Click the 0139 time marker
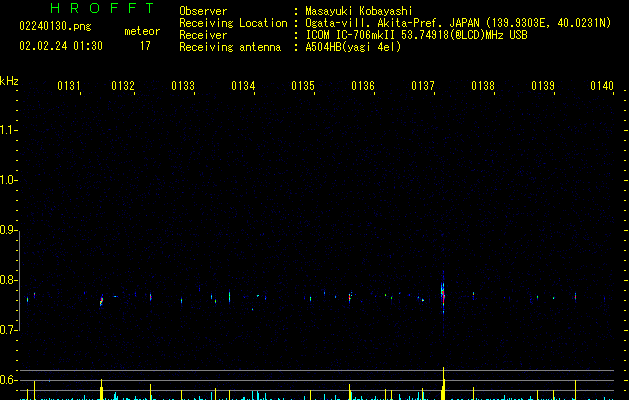This screenshot has width=629, height=400. click(543, 86)
